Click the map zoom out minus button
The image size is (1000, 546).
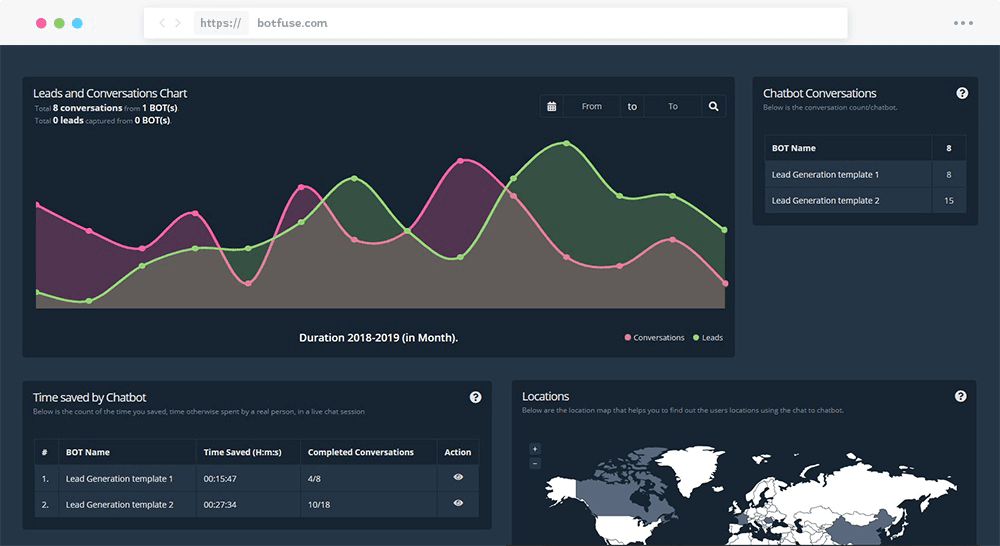point(535,463)
